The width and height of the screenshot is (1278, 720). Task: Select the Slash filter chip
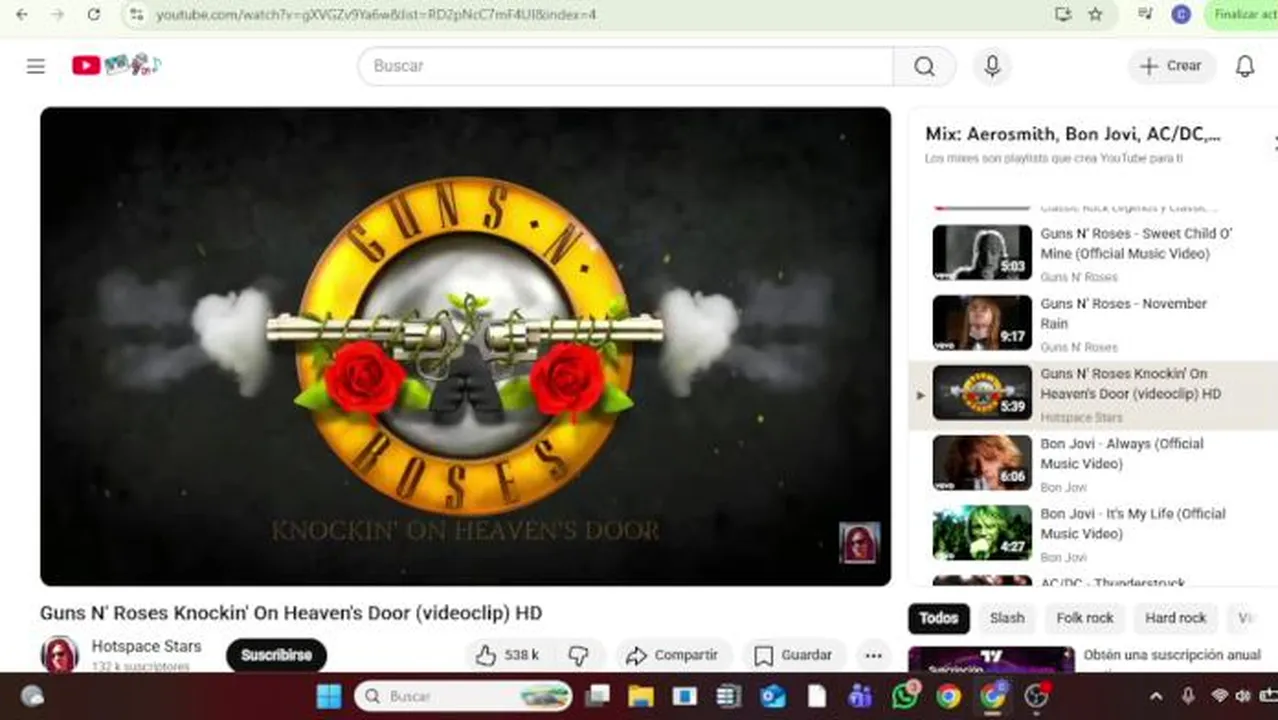coord(1007,618)
